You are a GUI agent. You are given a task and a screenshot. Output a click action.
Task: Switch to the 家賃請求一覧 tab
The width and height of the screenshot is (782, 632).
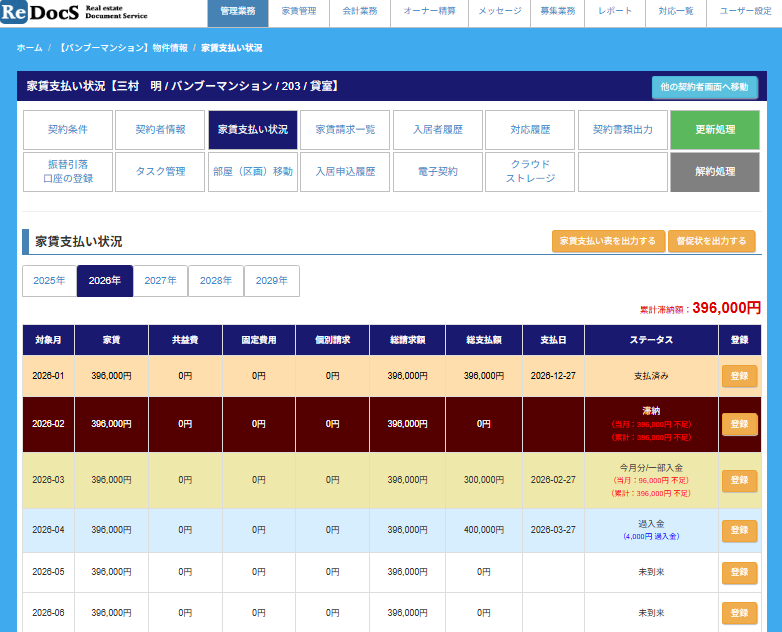[x=345, y=130]
